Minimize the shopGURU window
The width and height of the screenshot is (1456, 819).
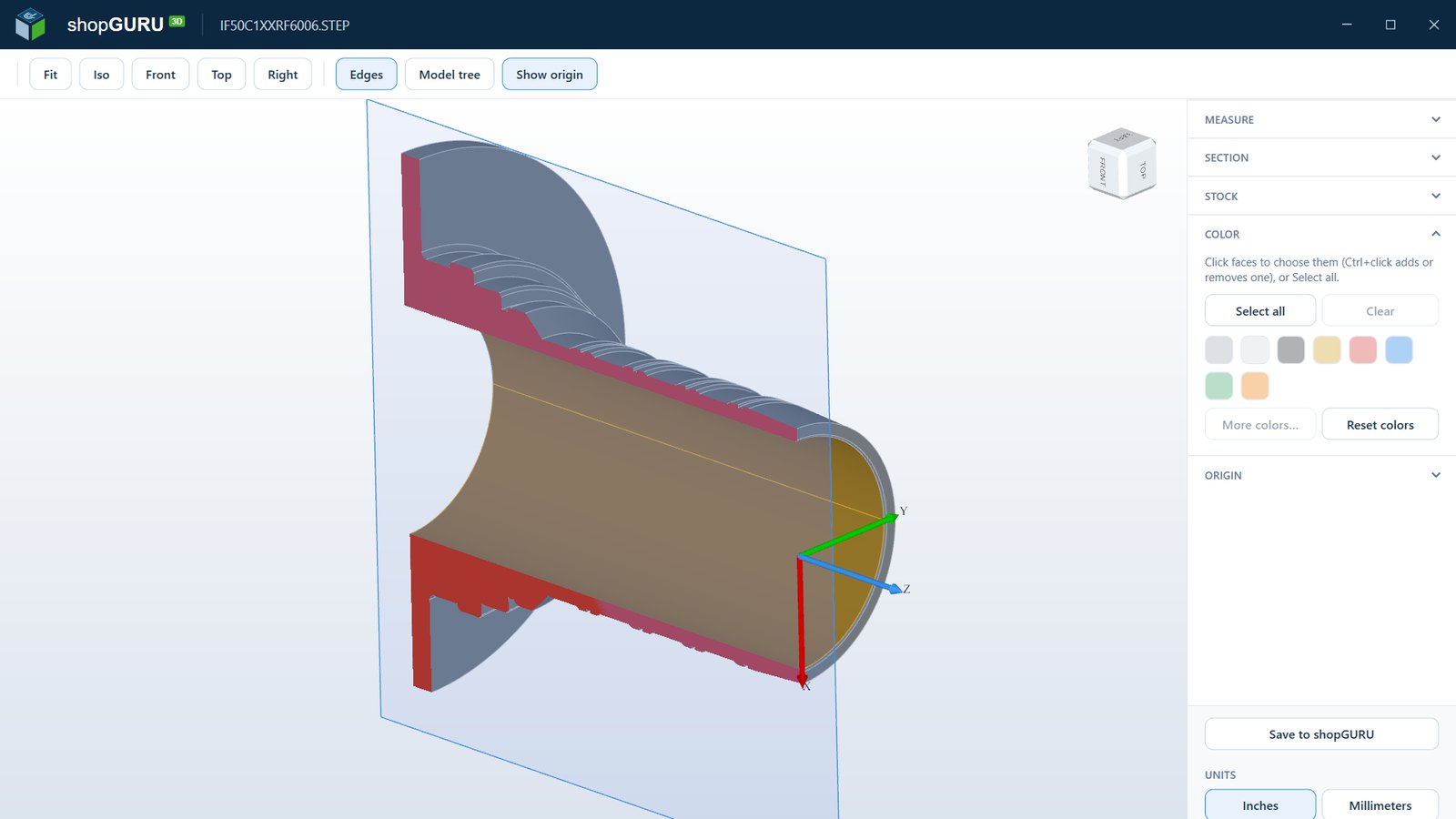[x=1347, y=25]
